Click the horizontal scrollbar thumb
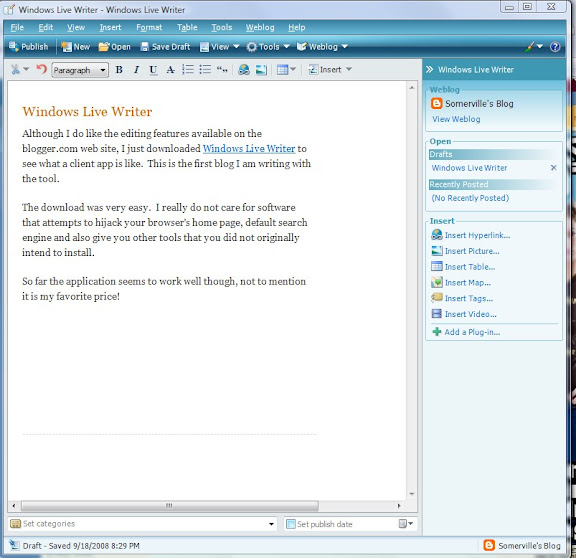Viewport: 576px width, 558px height. point(169,505)
